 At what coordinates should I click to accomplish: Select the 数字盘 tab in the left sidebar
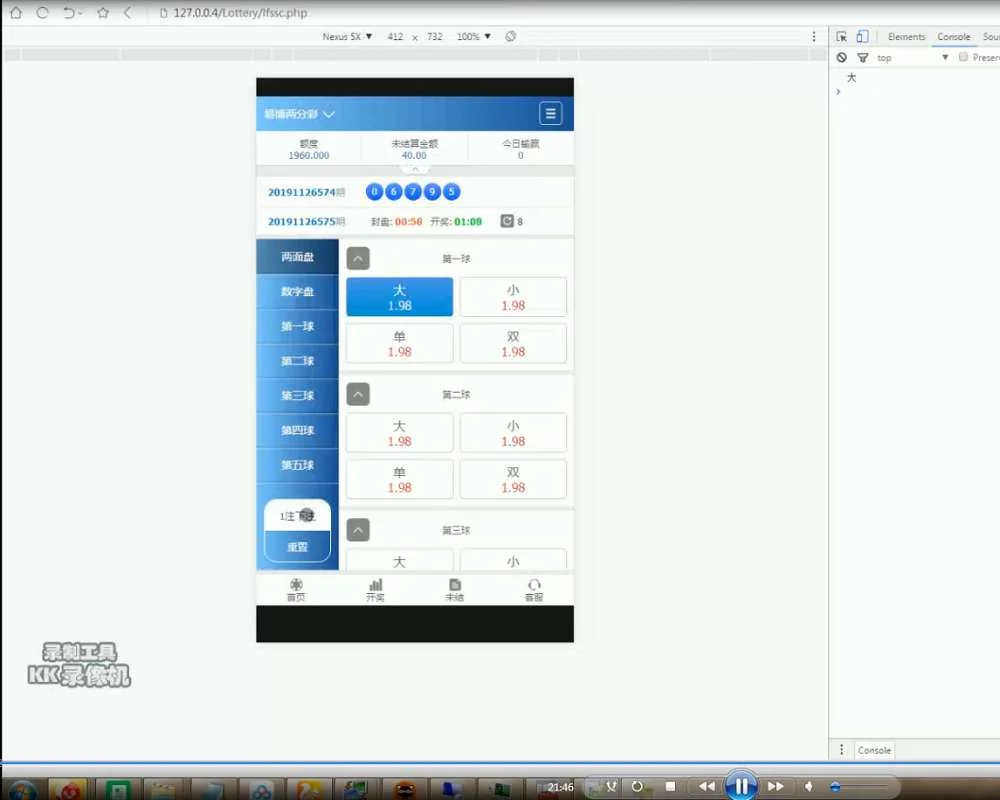[x=296, y=291]
